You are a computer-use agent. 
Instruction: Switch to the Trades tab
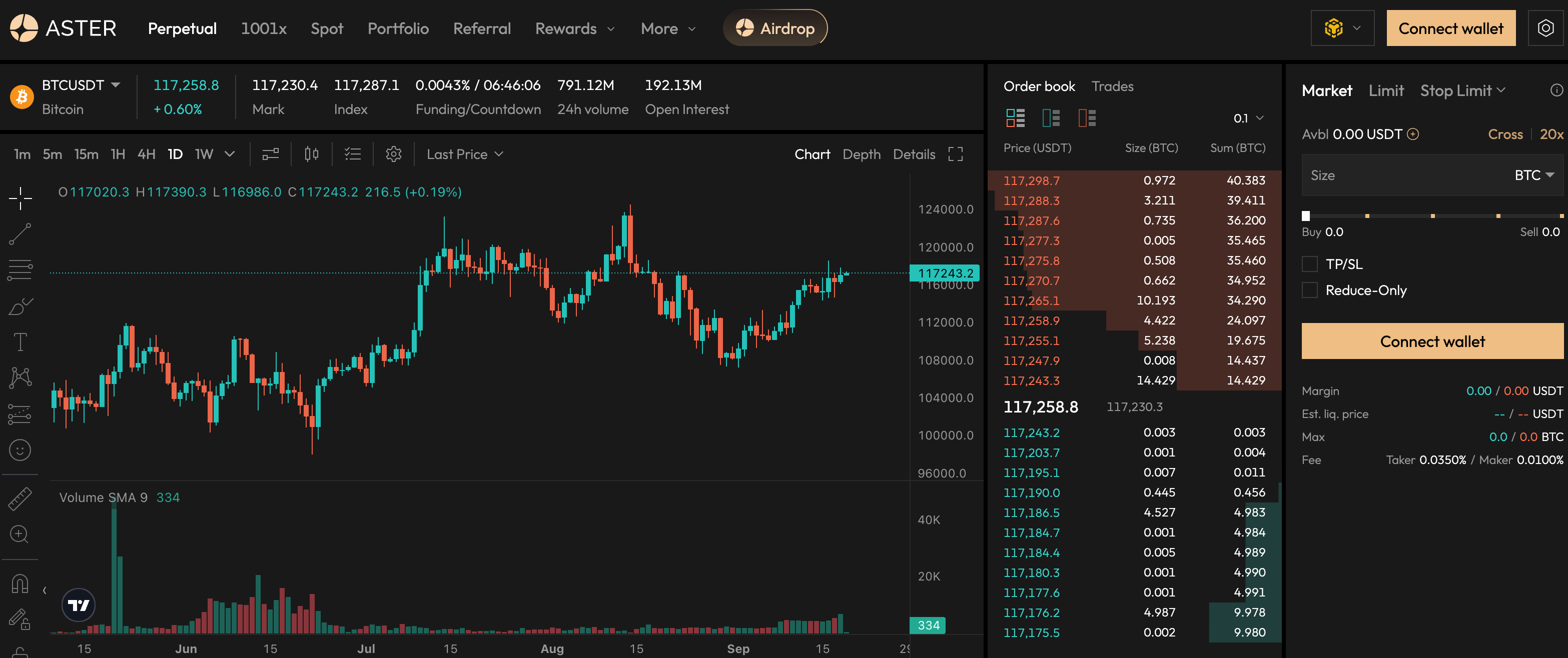1112,86
